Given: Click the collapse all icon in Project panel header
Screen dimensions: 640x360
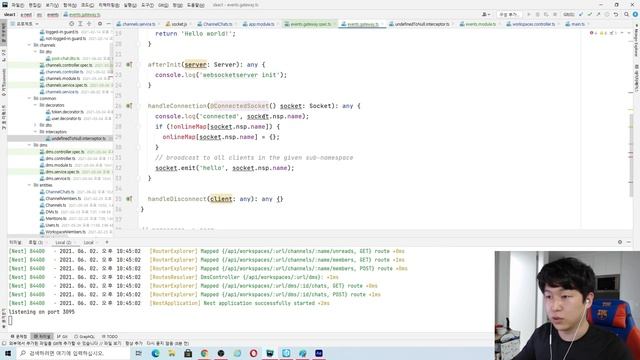Looking at the screenshot, I should (89, 24).
